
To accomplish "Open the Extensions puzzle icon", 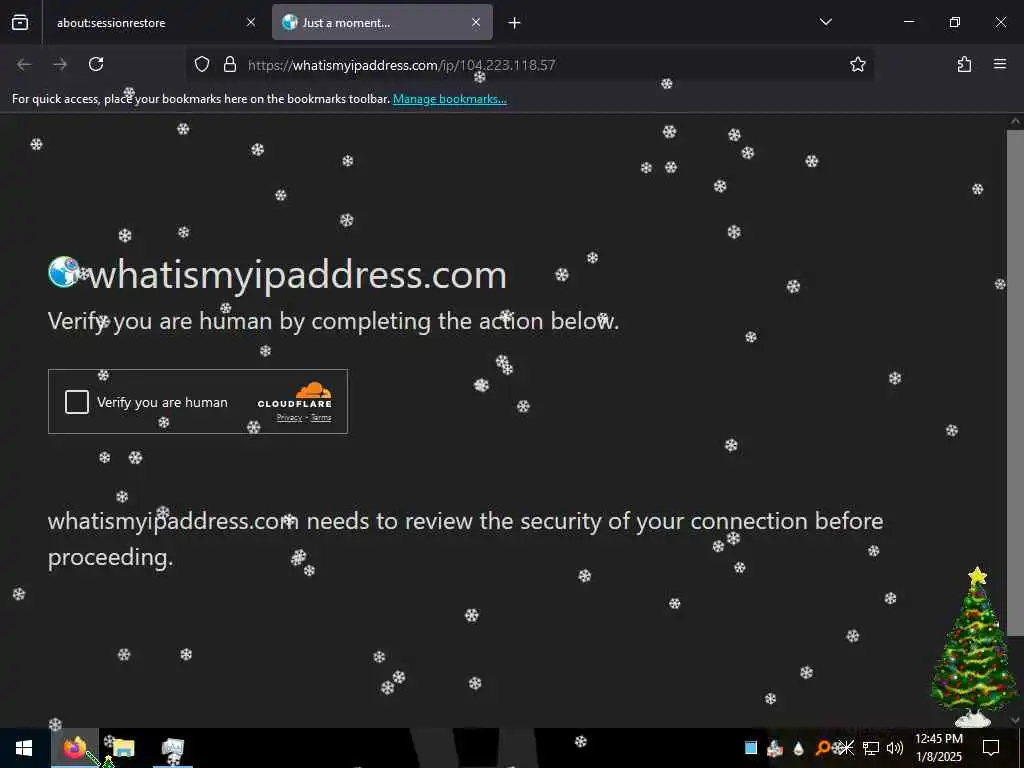I will 964,64.
